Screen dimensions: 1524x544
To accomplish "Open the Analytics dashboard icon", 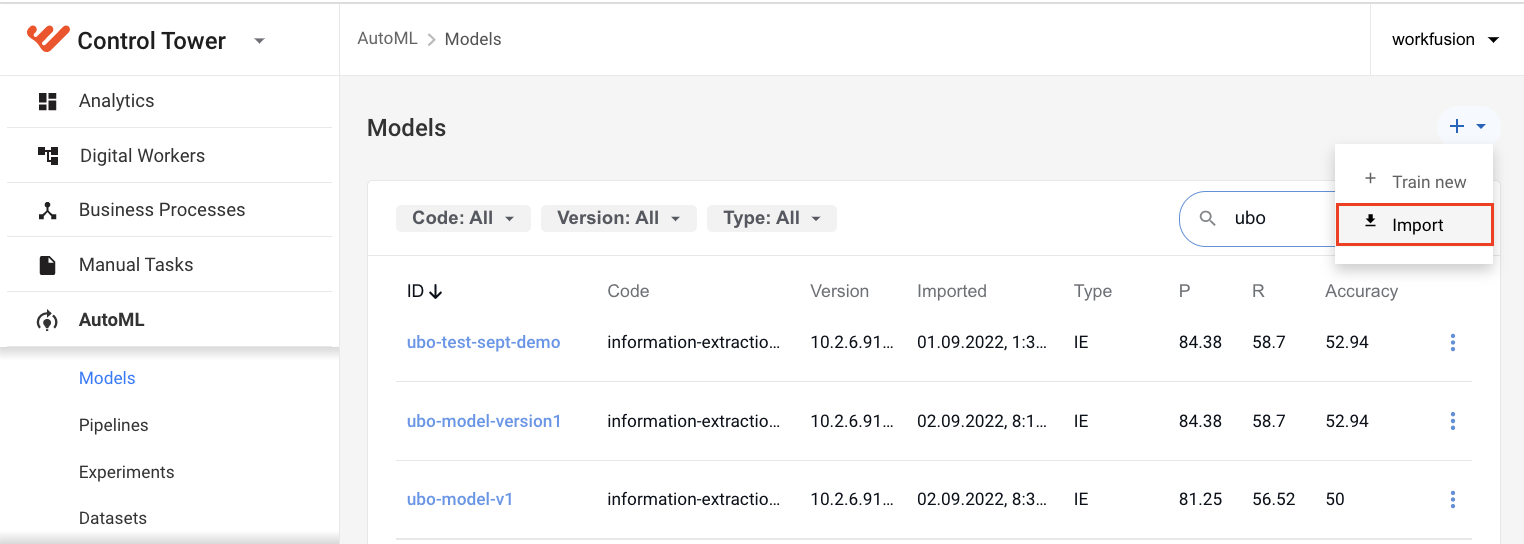I will click(x=47, y=101).
